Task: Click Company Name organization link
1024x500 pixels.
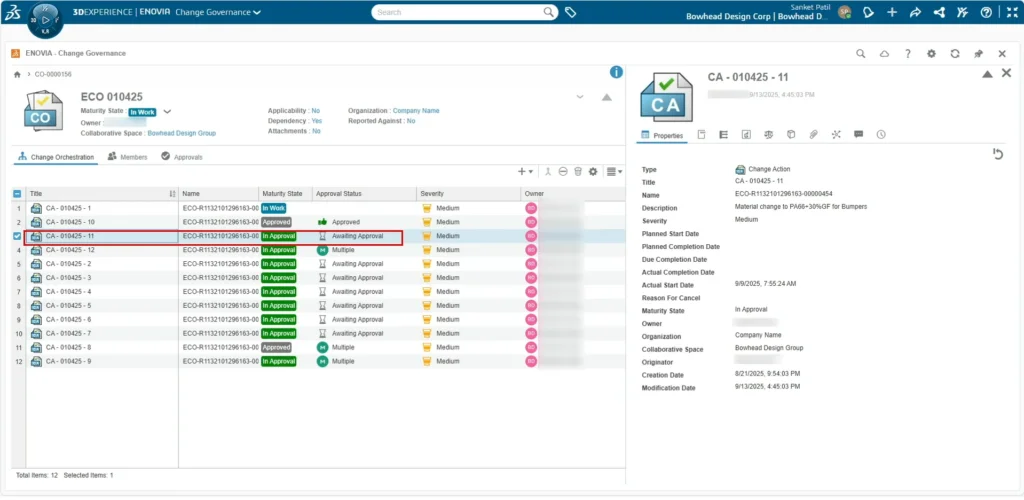Action: coord(416,111)
